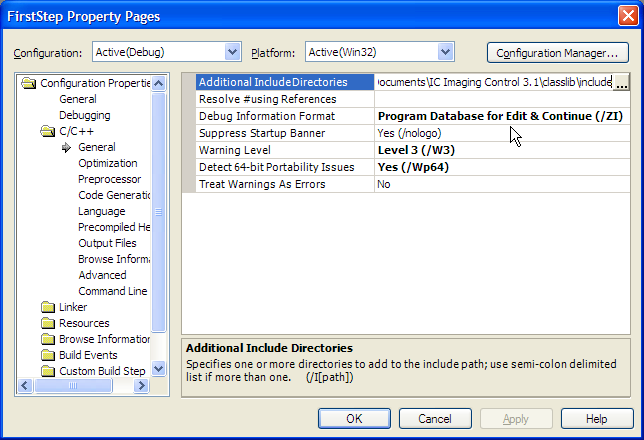Open the include directories browse ellipsis button

tap(621, 83)
